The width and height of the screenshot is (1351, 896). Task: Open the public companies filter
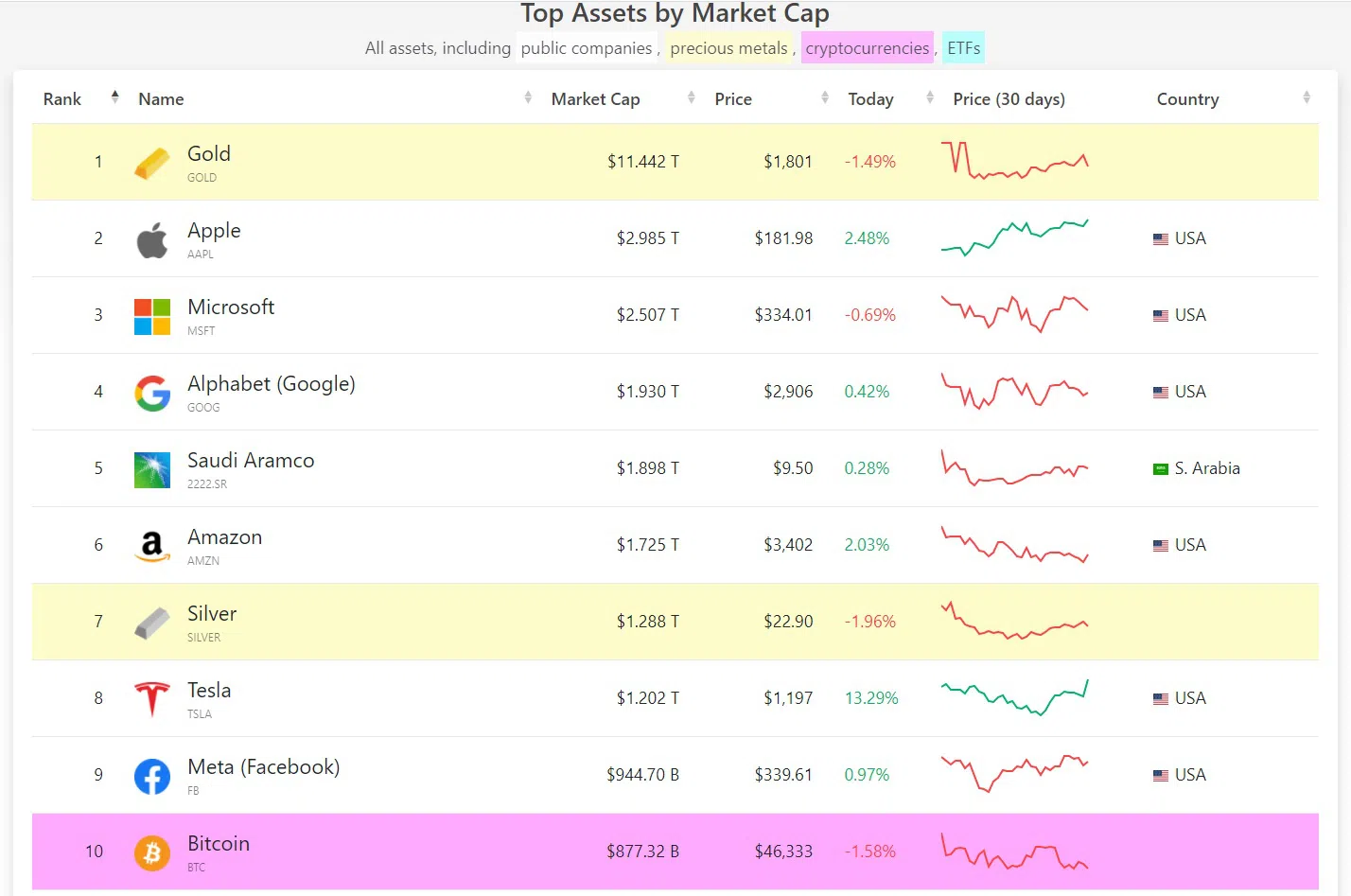(x=586, y=48)
